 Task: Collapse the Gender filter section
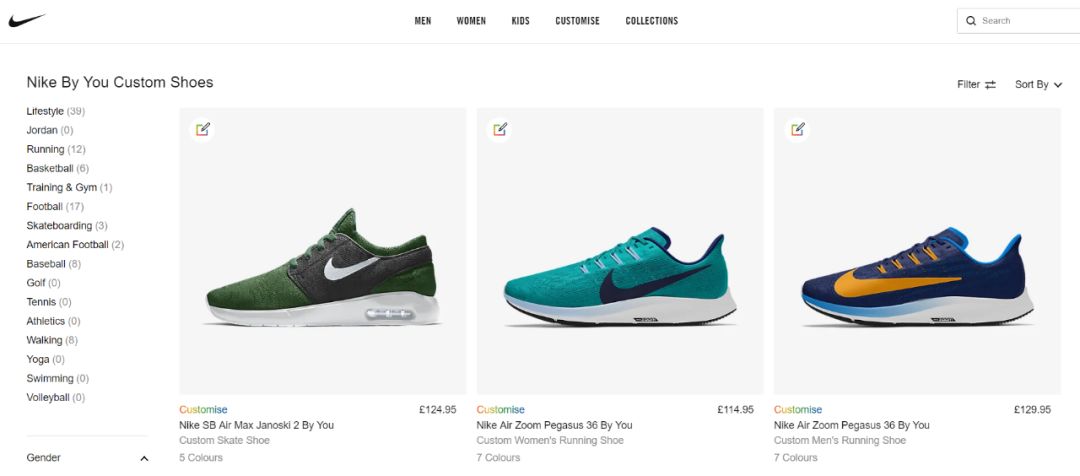coord(144,459)
